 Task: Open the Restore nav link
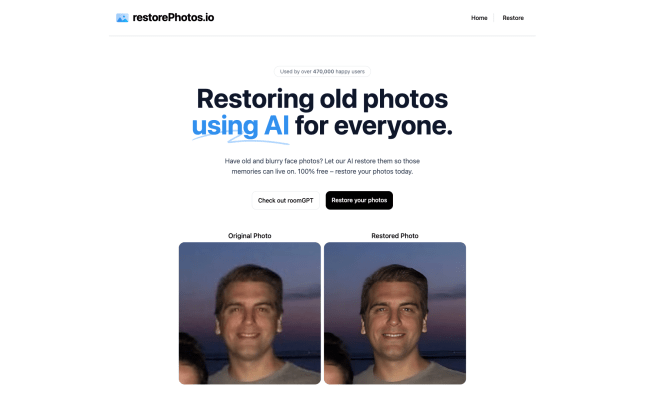(513, 18)
